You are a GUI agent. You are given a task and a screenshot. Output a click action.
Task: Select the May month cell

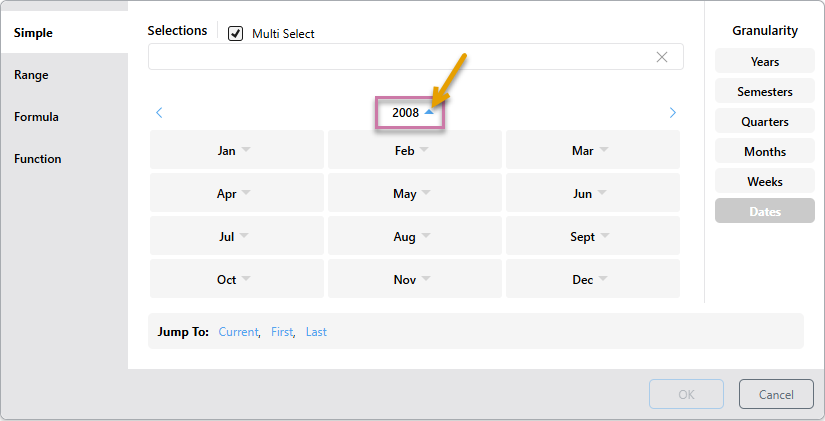(x=404, y=194)
